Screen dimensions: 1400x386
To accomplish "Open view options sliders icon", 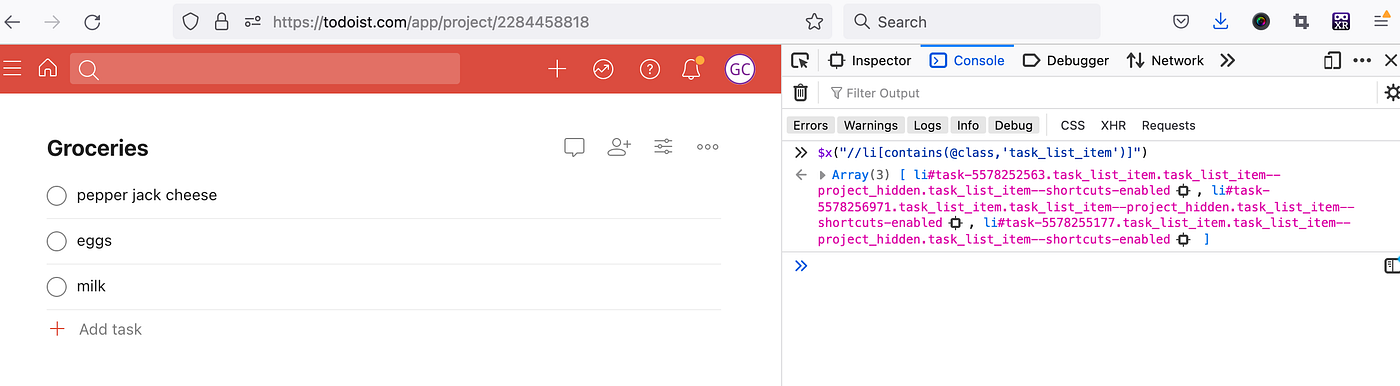I will 663,147.
